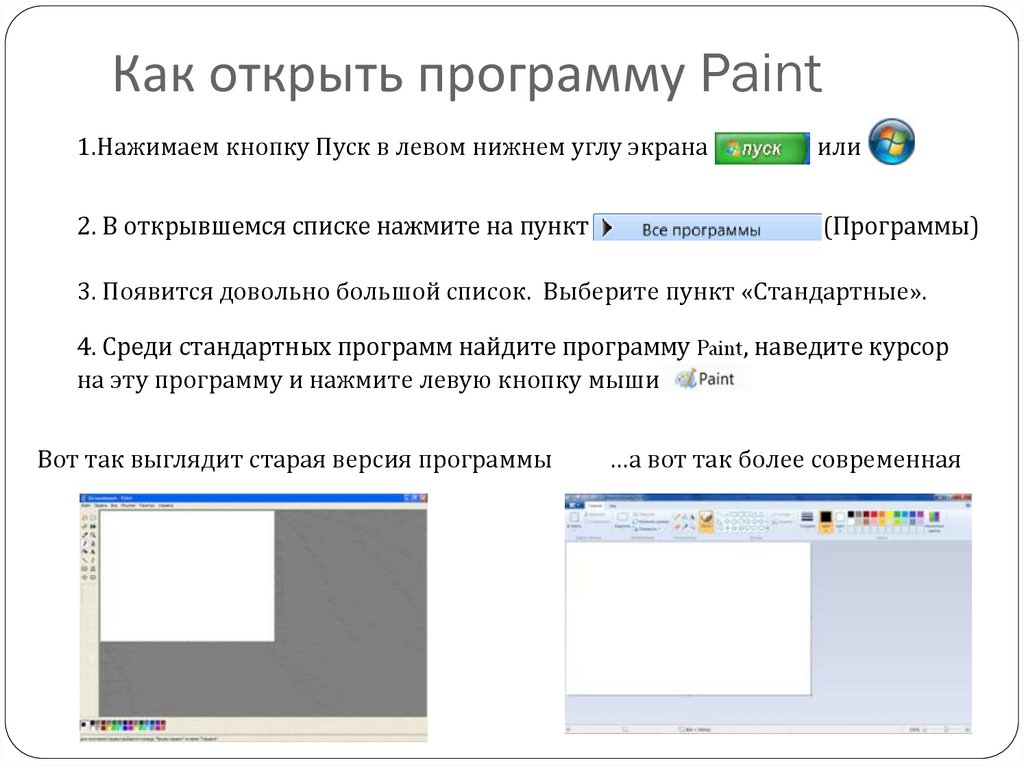This screenshot has width=1024, height=767.
Task: Open the blue Paint file menu button
Action: coord(574,505)
